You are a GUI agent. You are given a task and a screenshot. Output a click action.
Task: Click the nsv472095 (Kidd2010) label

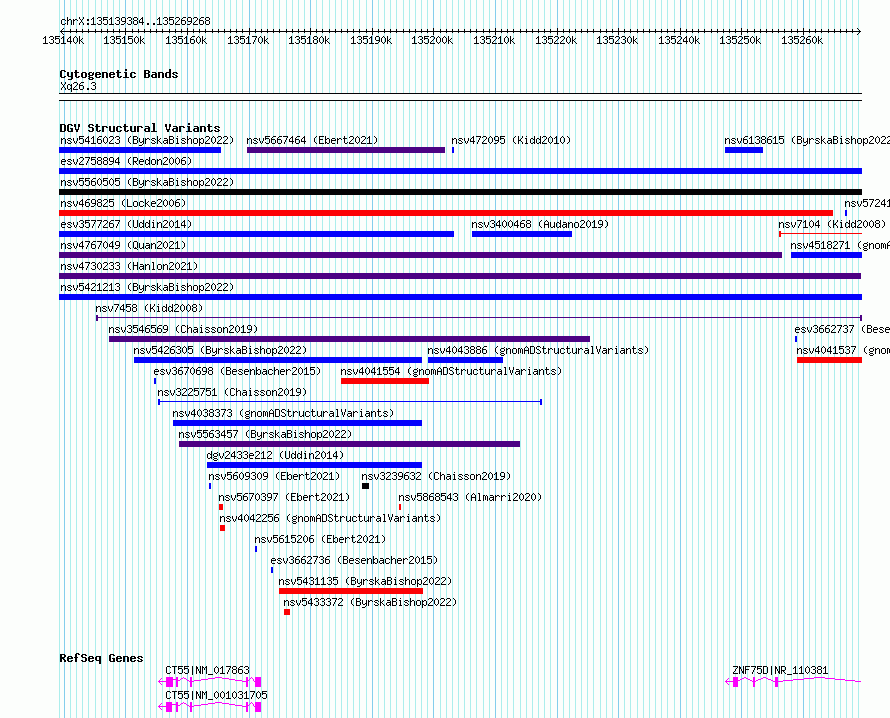pyautogui.click(x=511, y=140)
